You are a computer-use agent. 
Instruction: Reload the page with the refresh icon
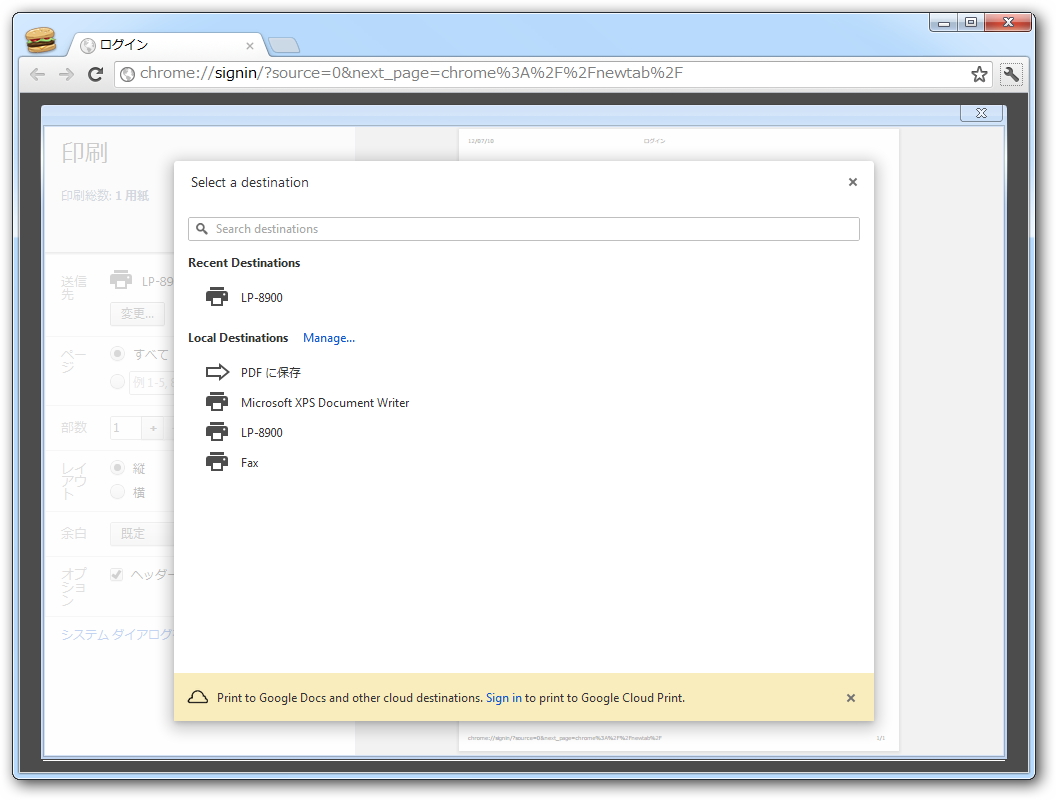(95, 74)
